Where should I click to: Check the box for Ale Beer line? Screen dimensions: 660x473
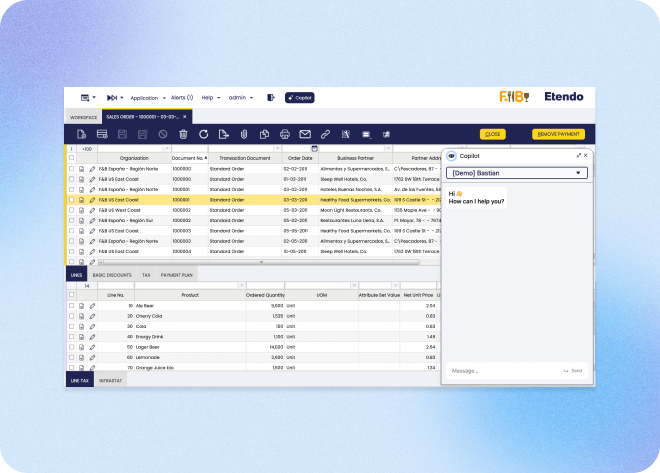coord(71,305)
